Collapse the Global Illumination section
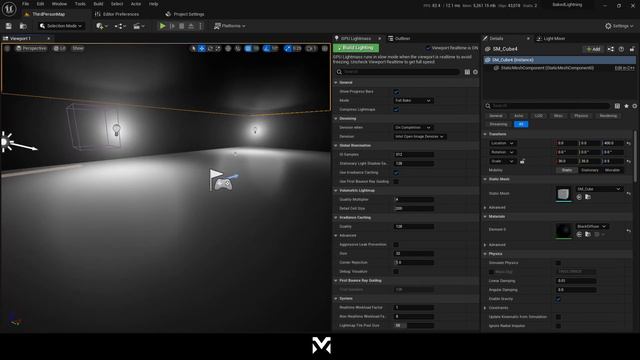 tap(336, 146)
